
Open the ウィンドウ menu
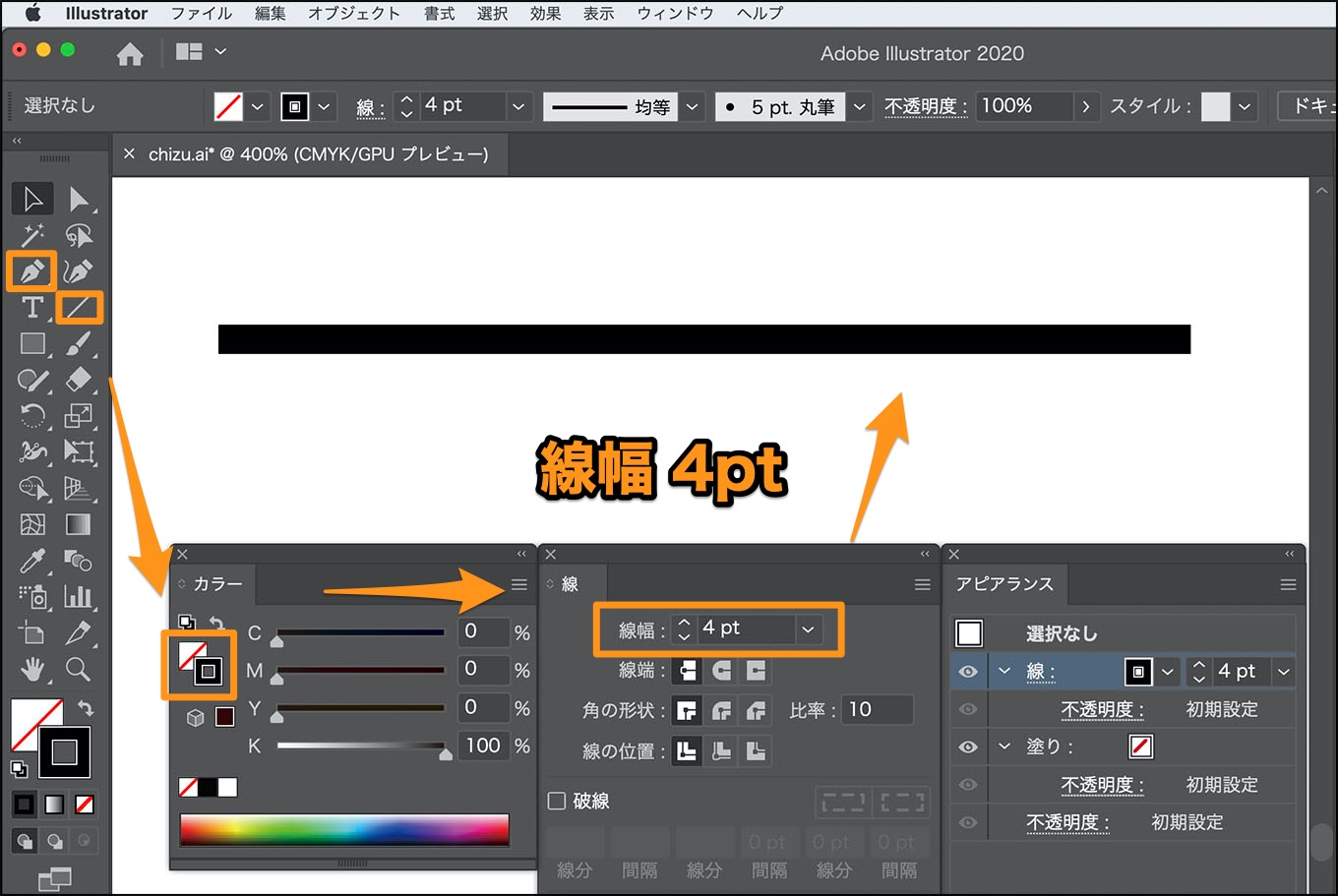675,13
